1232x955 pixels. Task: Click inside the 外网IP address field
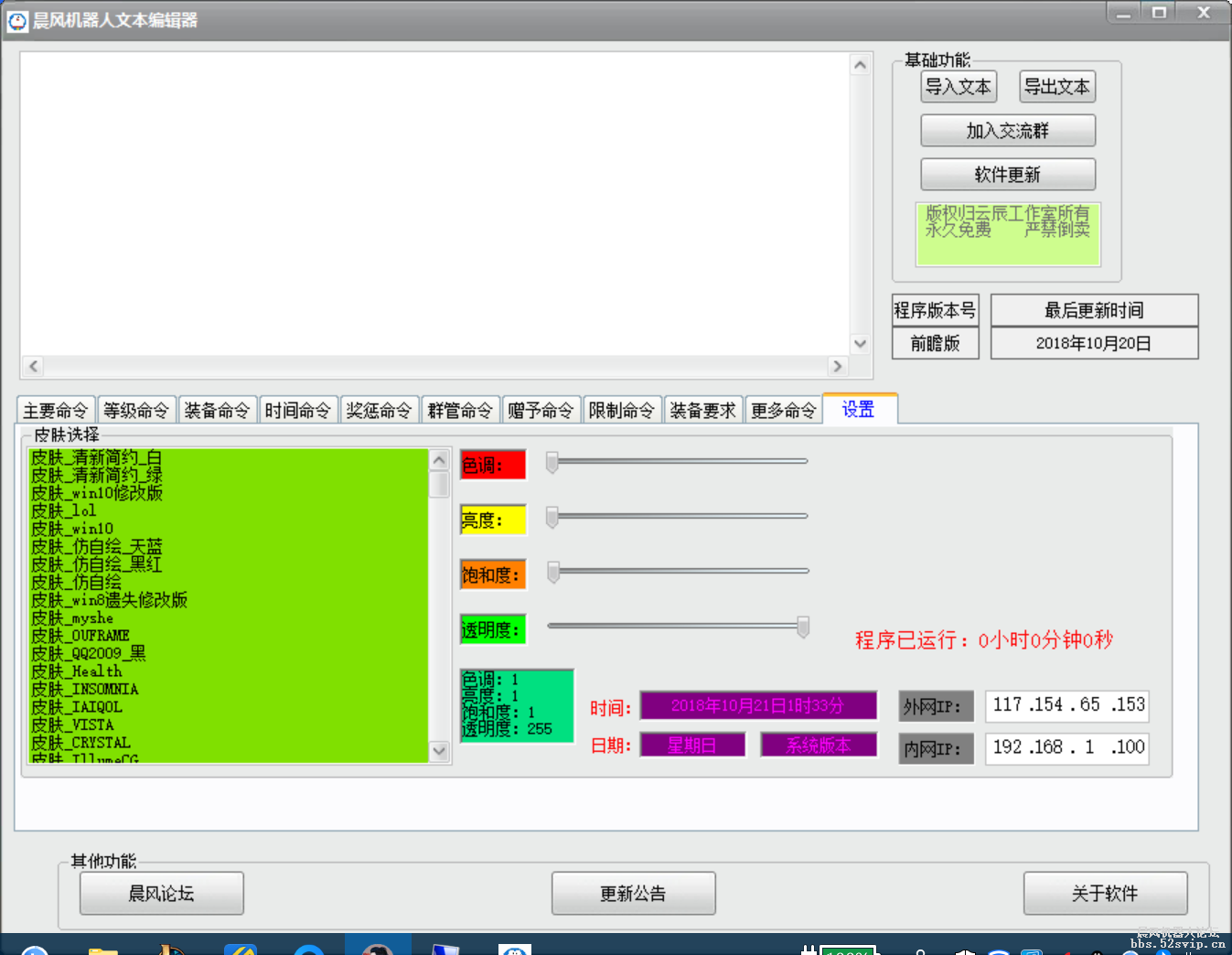[x=1066, y=705]
